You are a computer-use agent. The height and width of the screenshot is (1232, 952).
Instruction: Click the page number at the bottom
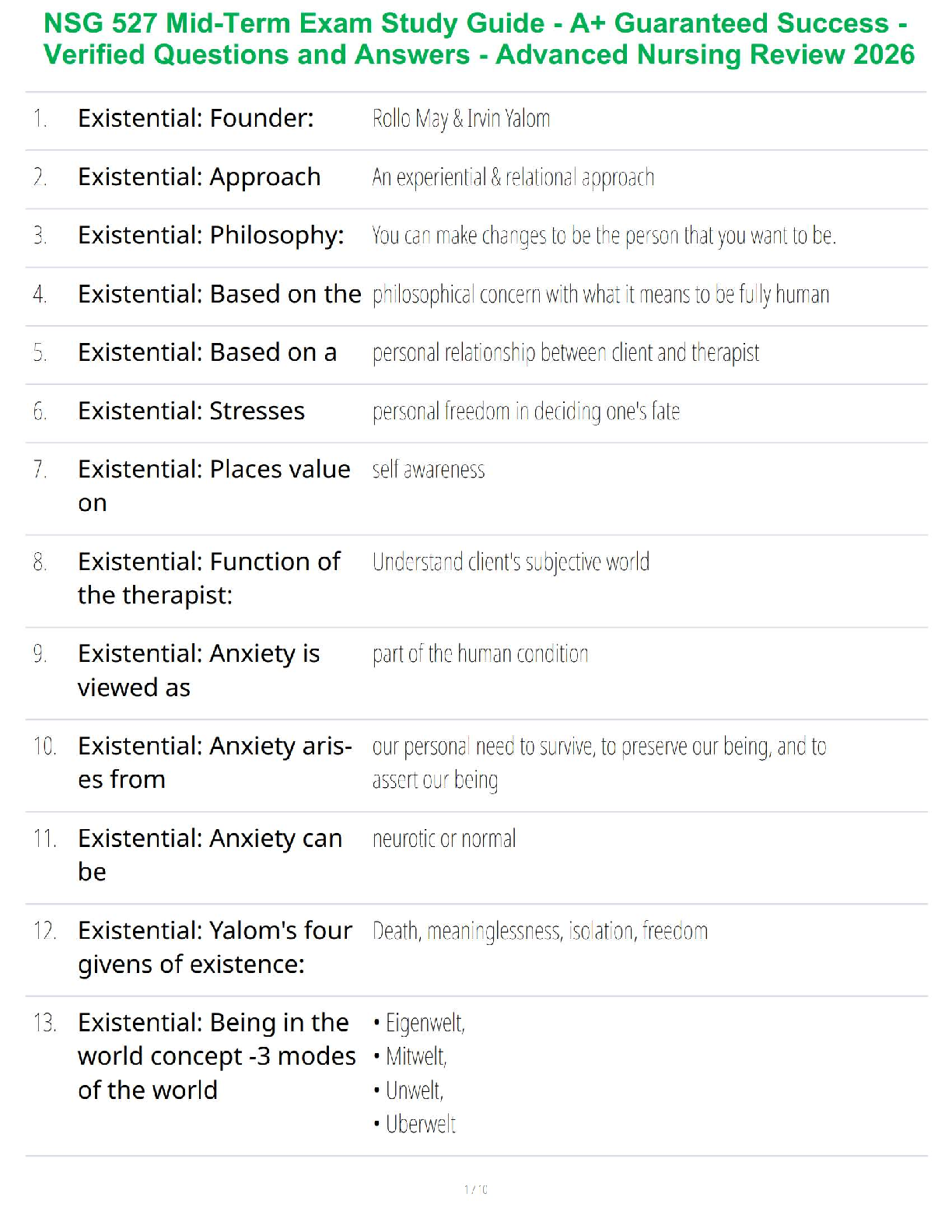[476, 1189]
